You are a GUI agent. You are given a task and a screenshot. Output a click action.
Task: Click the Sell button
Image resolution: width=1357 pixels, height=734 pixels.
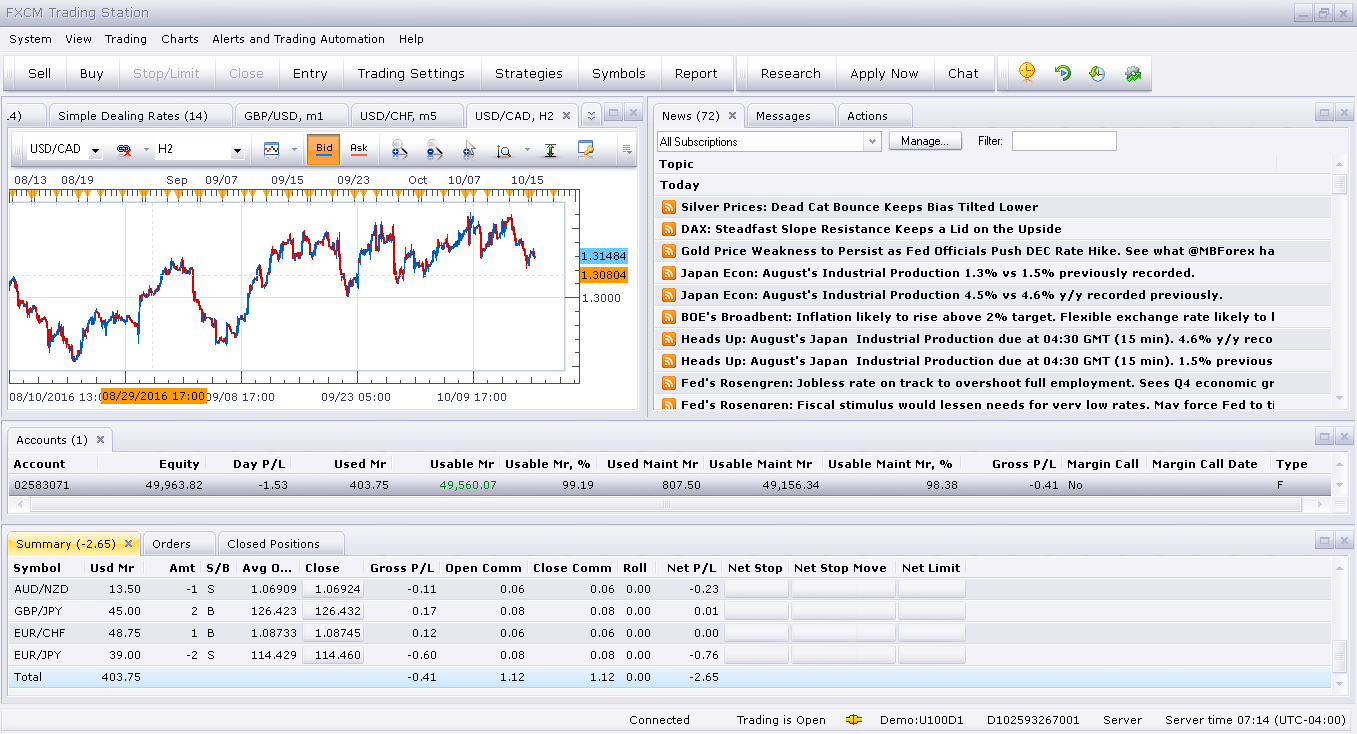(39, 73)
